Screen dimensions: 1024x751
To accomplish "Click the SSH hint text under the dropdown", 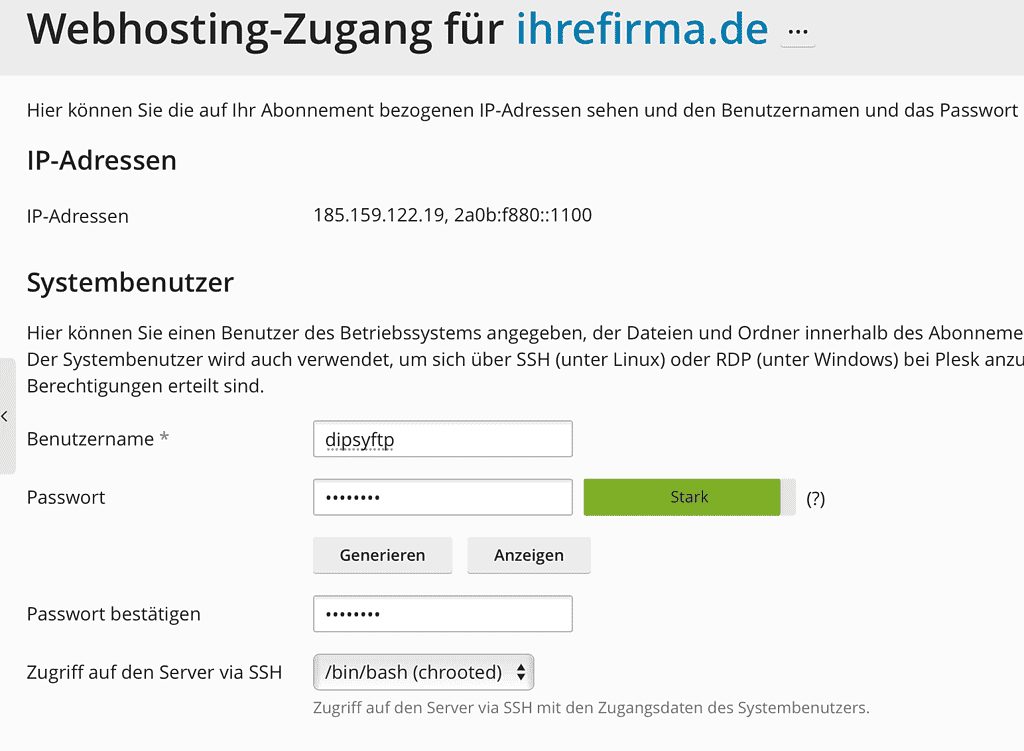I will pos(591,708).
